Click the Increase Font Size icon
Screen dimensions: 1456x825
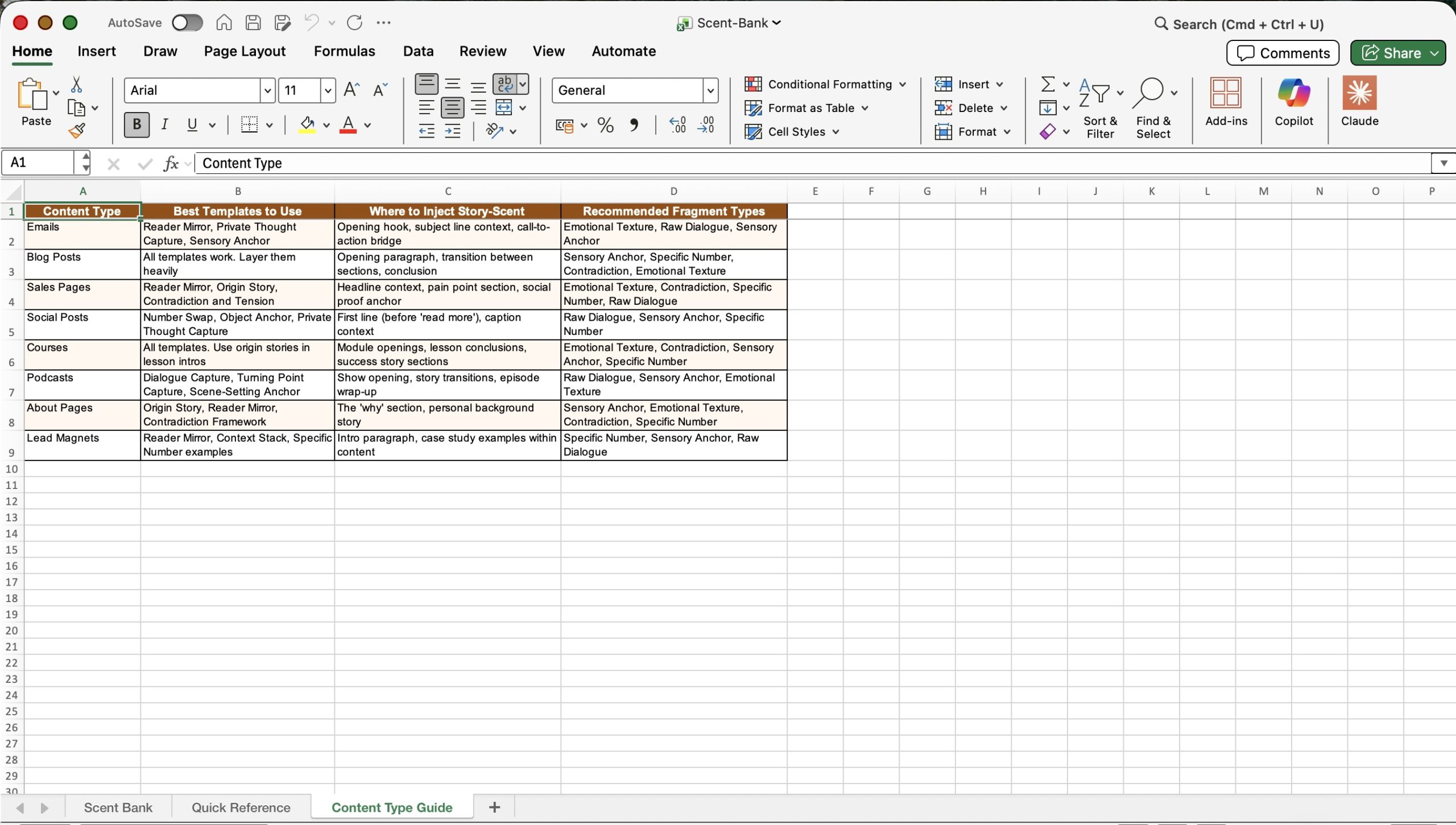pyautogui.click(x=351, y=90)
